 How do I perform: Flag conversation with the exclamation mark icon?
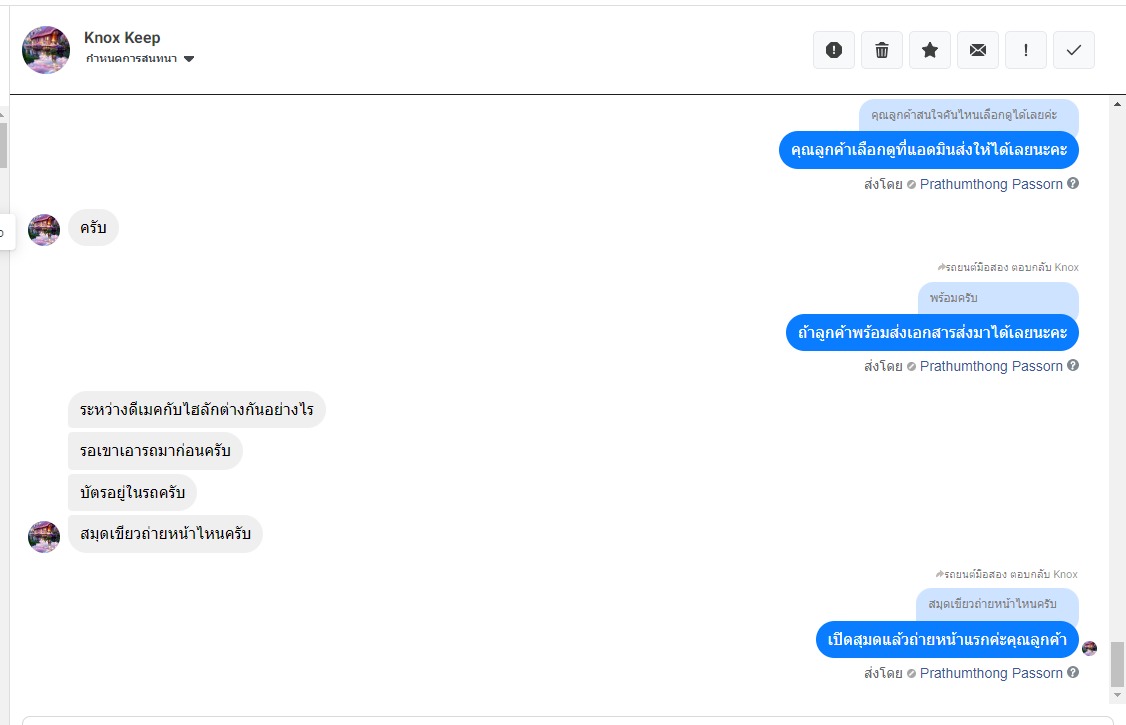click(1026, 50)
